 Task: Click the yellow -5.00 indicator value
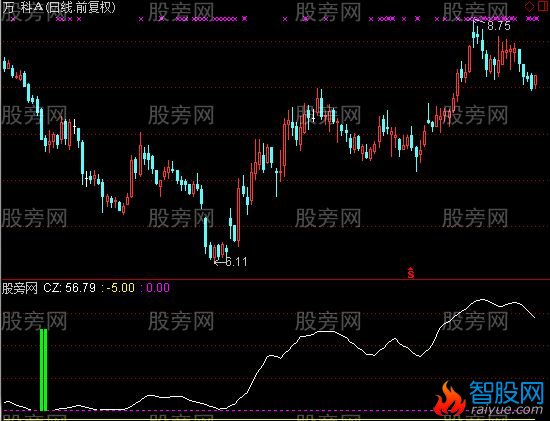click(120, 288)
